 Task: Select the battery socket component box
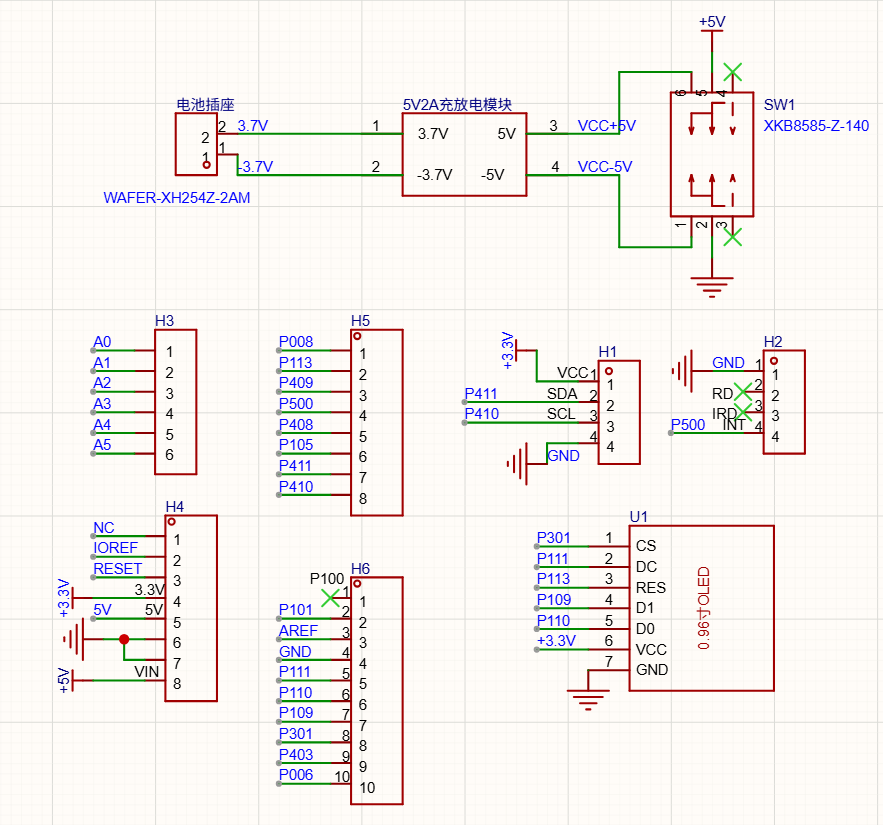coord(196,144)
